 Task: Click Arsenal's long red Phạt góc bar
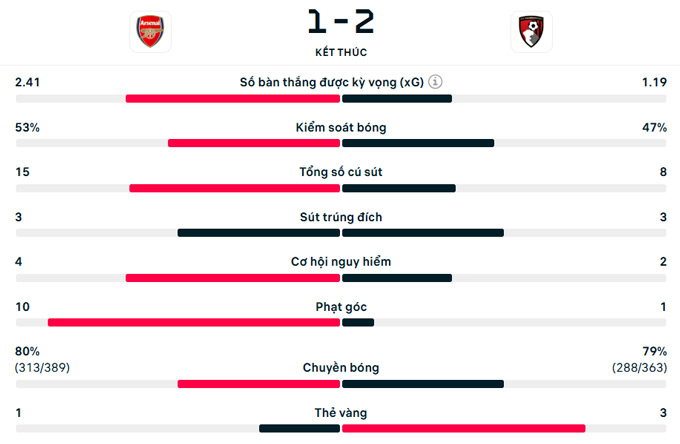click(193, 322)
